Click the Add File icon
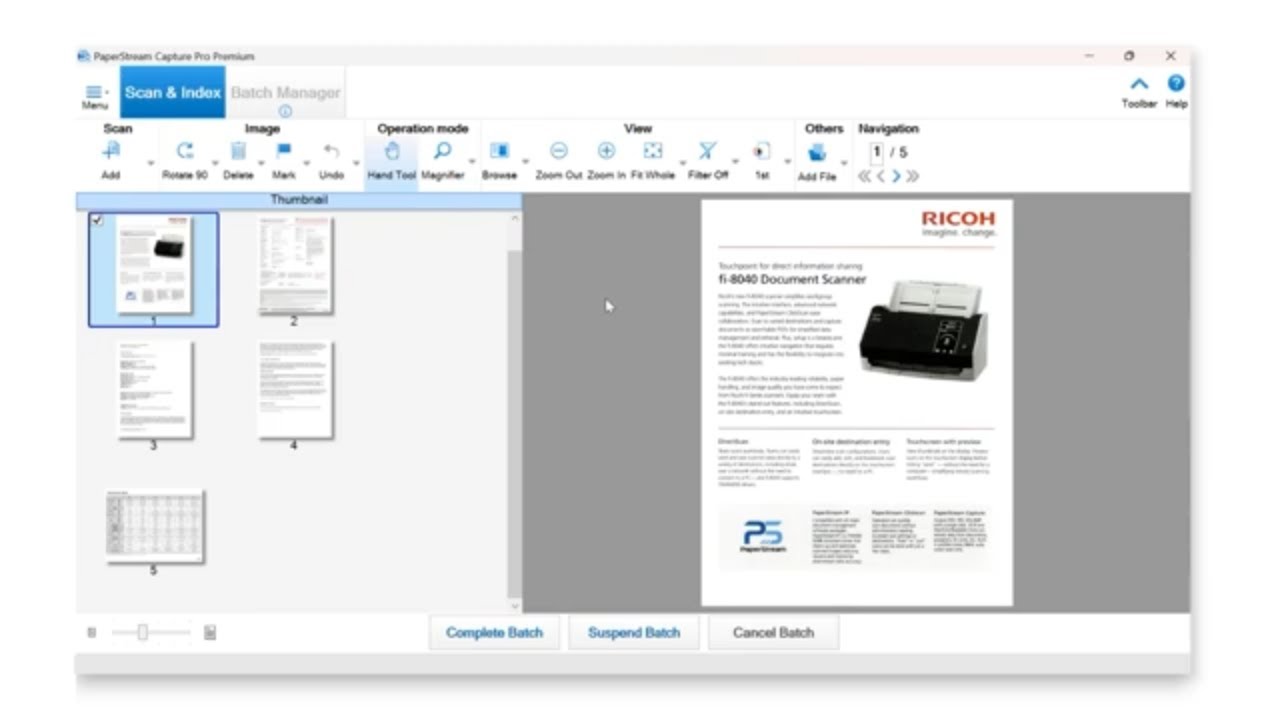The height and width of the screenshot is (720, 1280). [x=817, y=152]
